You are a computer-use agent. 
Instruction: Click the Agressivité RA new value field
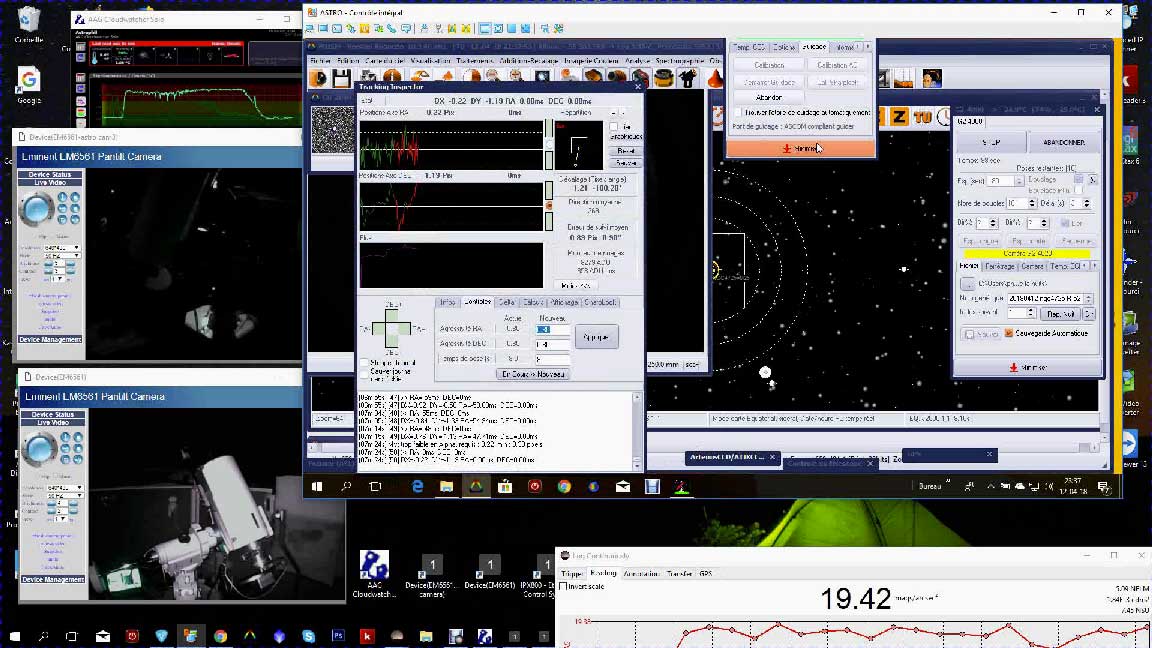[553, 329]
